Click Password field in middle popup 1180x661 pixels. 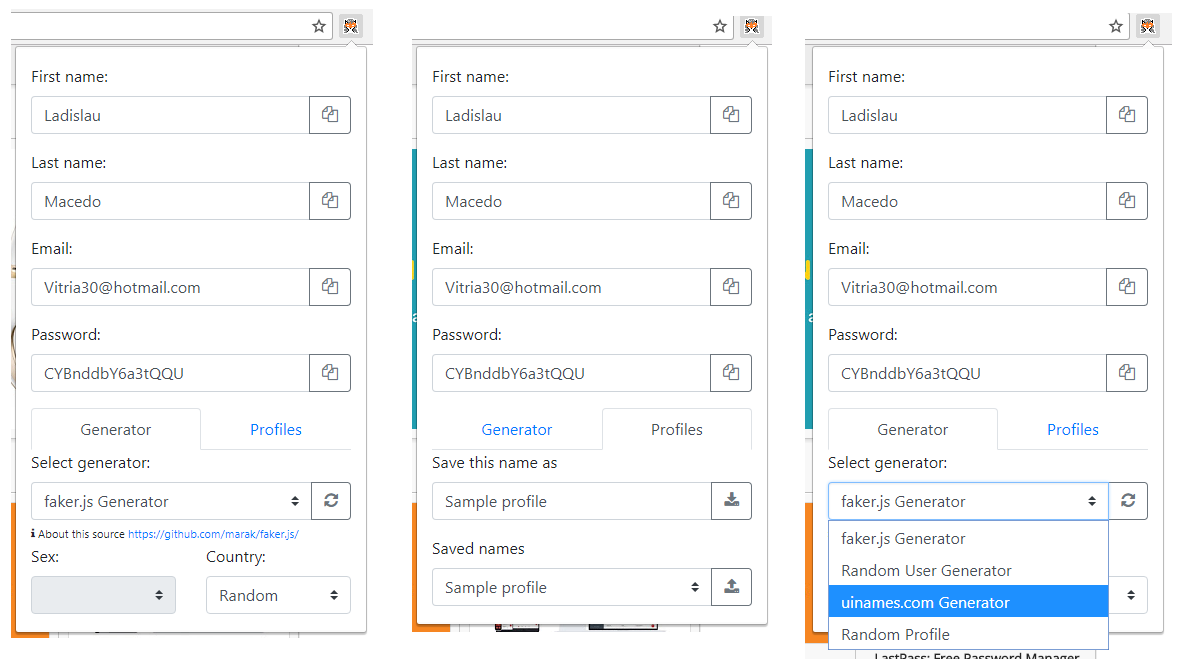tap(571, 373)
